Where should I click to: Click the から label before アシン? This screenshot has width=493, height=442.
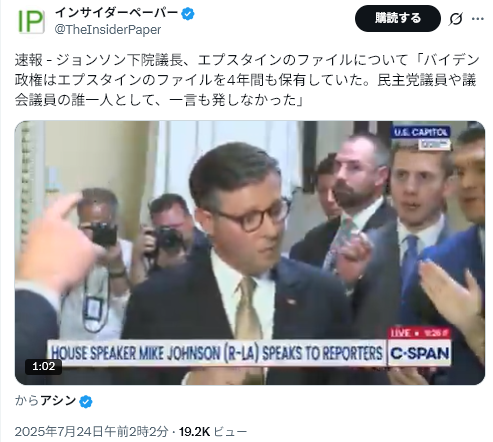click(27, 401)
